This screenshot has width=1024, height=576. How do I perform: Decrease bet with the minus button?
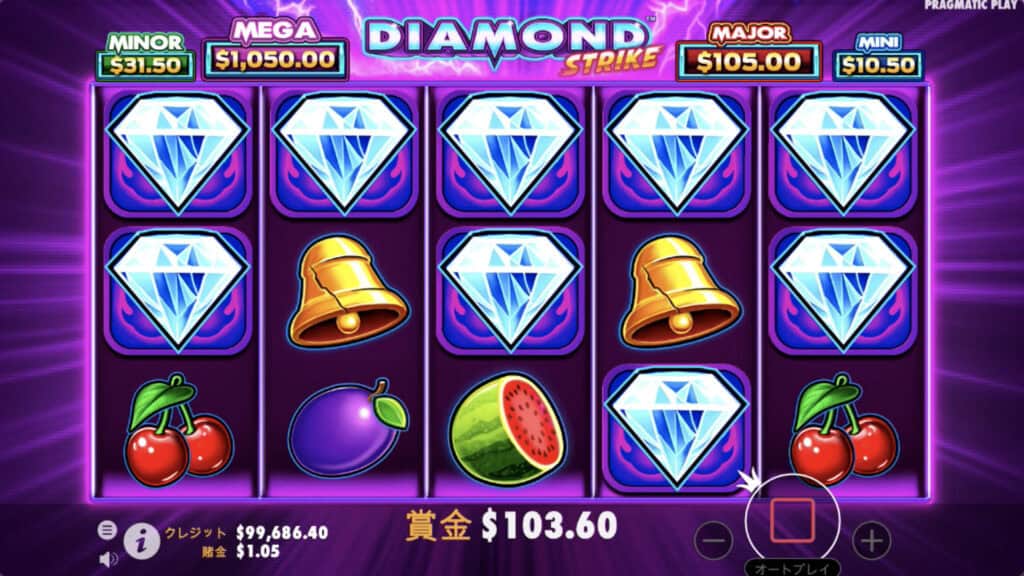(x=713, y=541)
